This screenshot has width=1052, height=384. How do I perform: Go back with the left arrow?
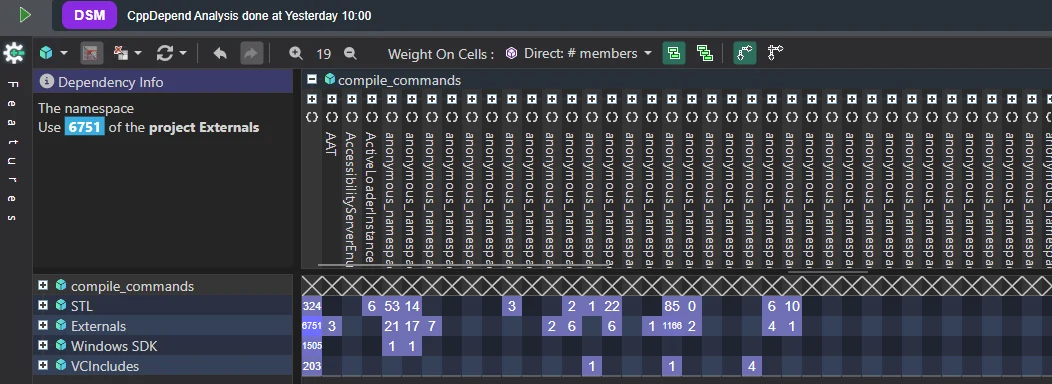tap(220, 53)
